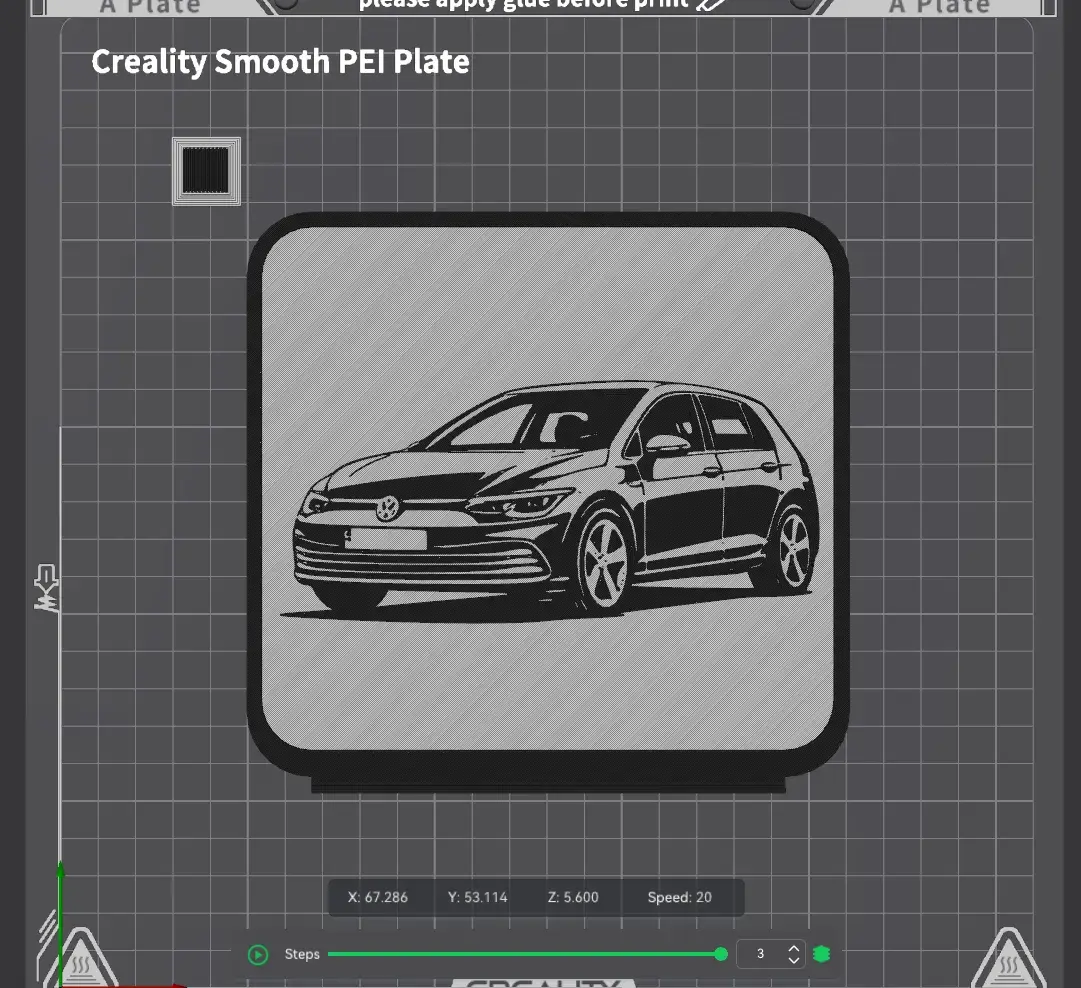Select the Speed: 20 readout
This screenshot has height=988, width=1081.
click(679, 898)
